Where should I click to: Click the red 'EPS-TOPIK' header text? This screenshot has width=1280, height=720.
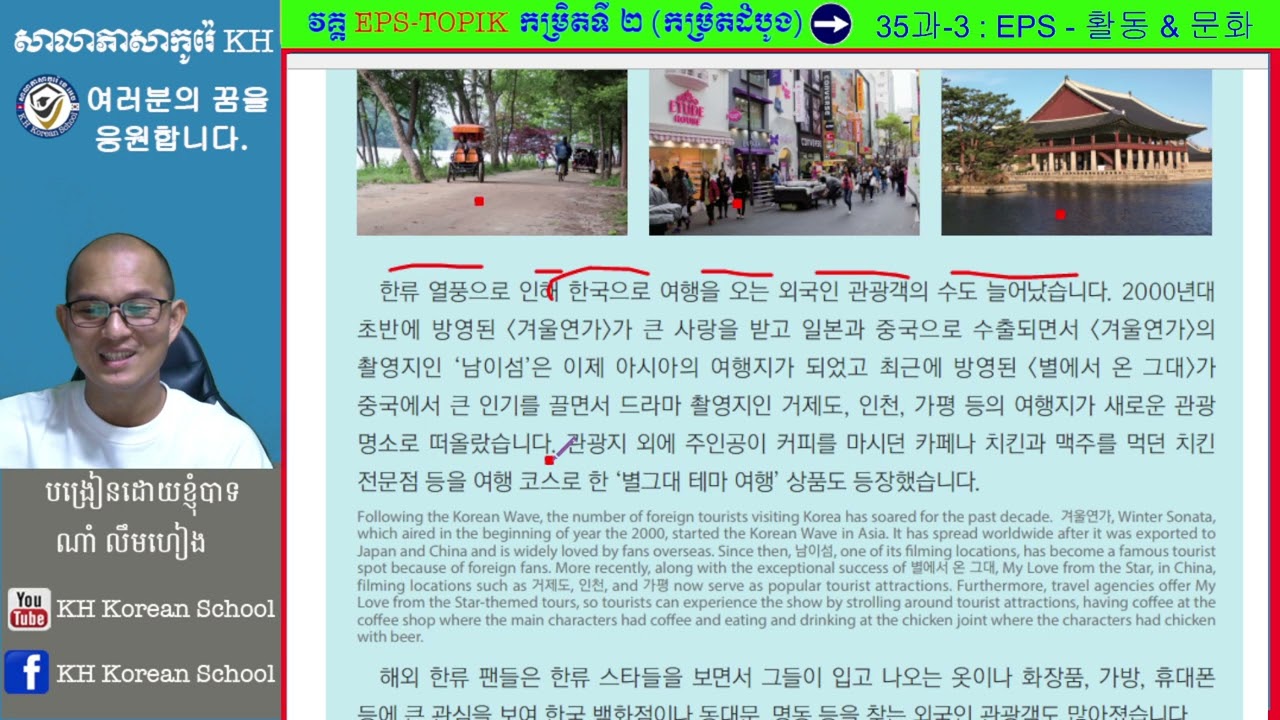431,24
